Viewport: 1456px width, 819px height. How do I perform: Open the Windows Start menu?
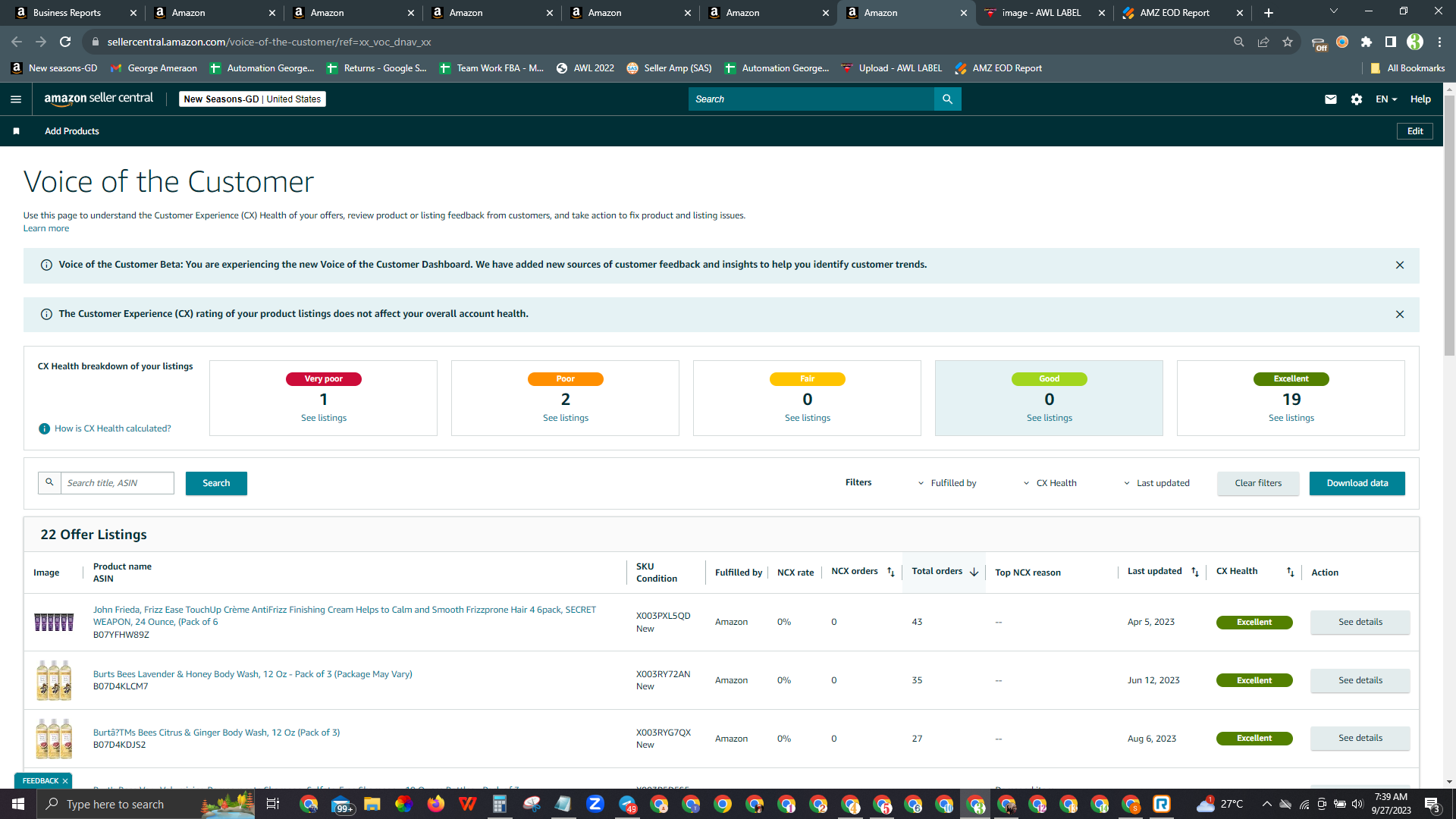click(18, 804)
